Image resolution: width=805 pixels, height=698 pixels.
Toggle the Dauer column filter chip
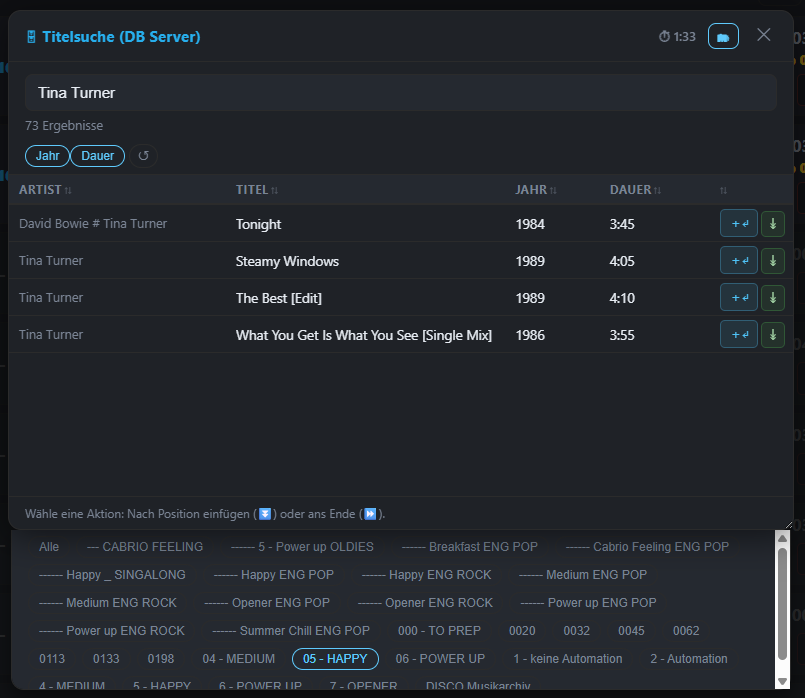[98, 156]
